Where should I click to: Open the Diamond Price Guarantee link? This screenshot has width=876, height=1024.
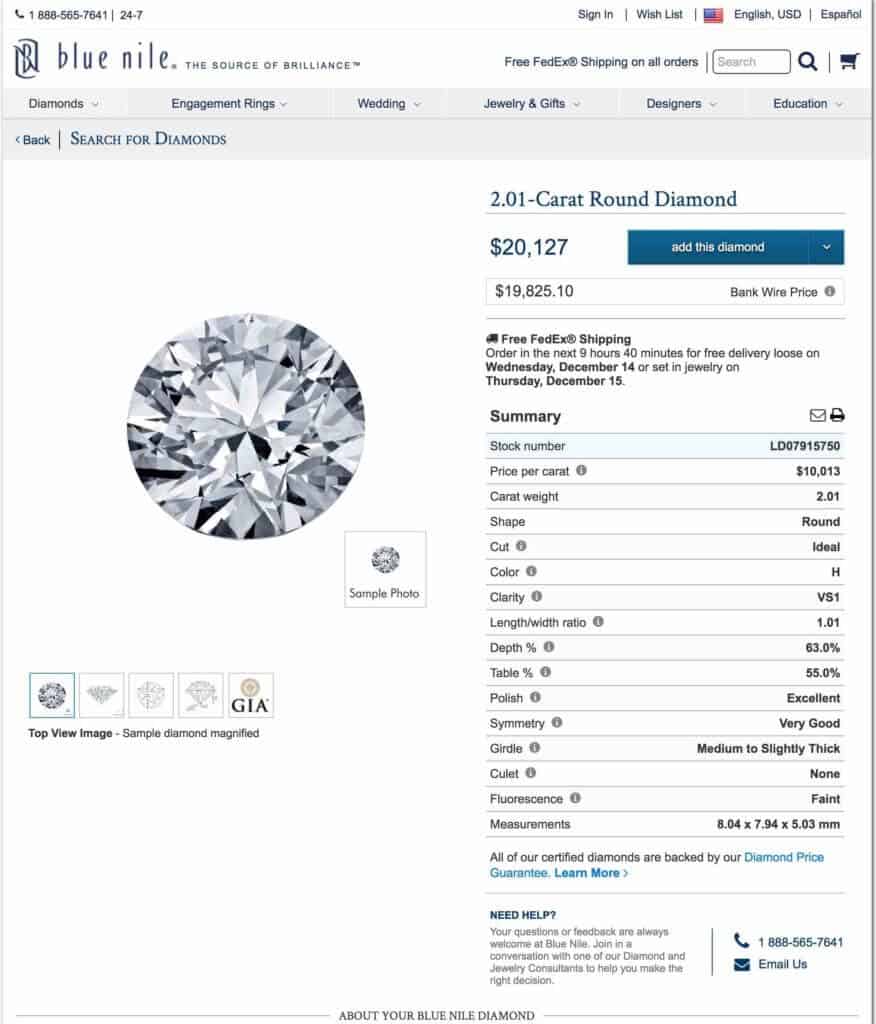tap(657, 865)
